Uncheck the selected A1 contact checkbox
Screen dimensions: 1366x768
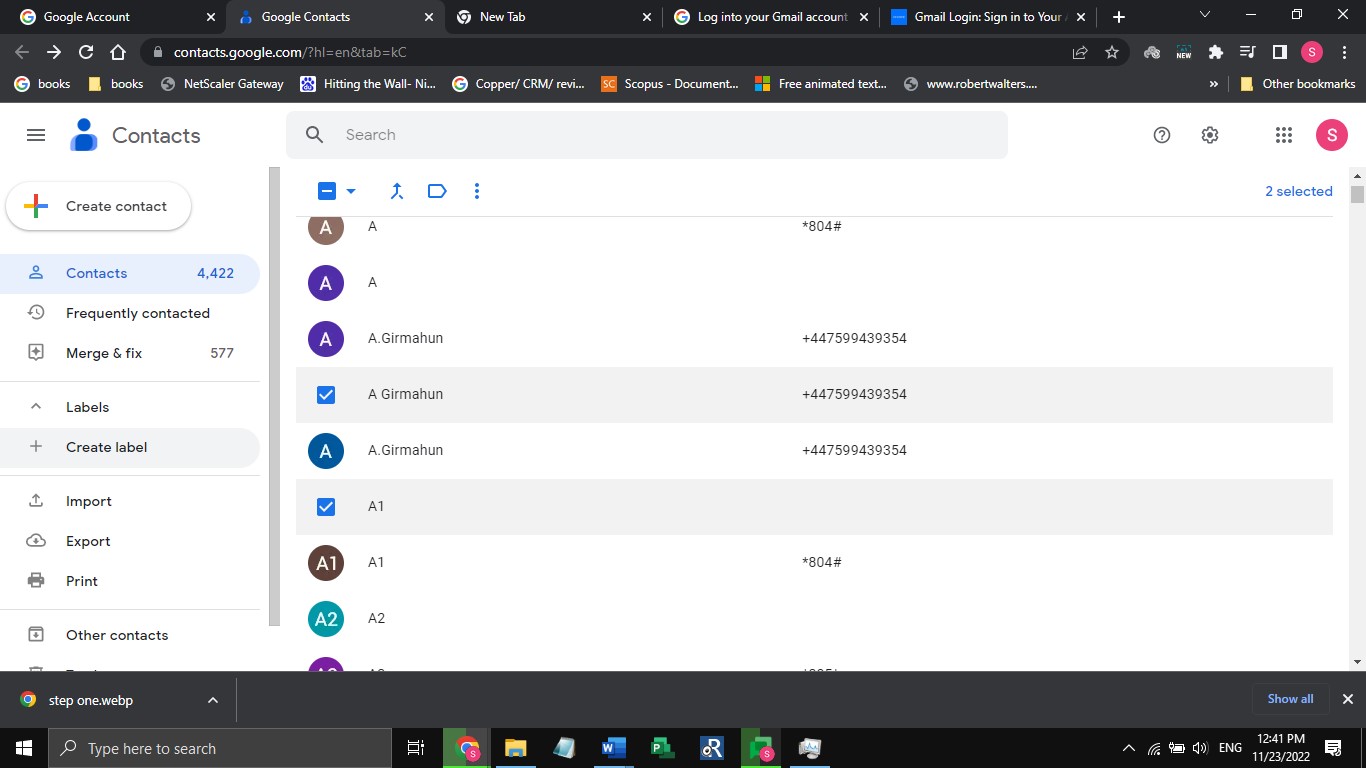click(326, 507)
